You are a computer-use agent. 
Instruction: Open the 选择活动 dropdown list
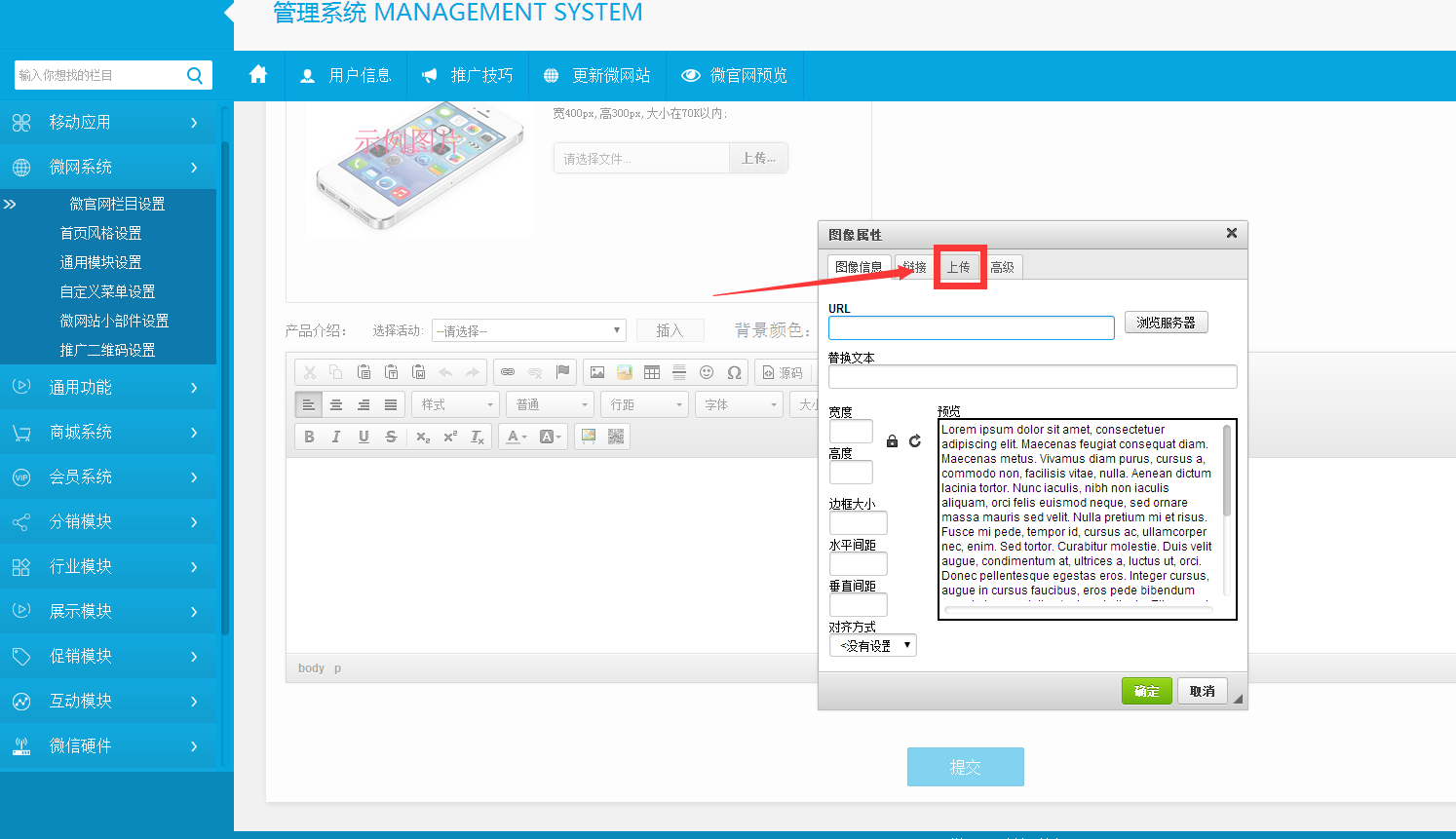528,331
